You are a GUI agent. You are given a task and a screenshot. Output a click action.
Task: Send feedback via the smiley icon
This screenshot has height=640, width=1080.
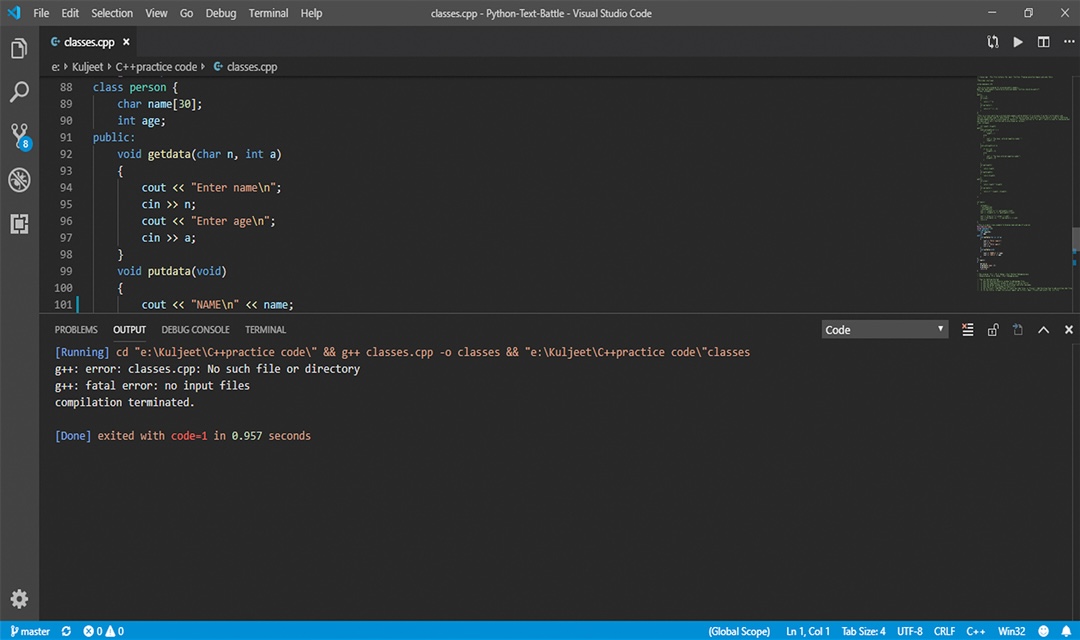pyautogui.click(x=1043, y=631)
